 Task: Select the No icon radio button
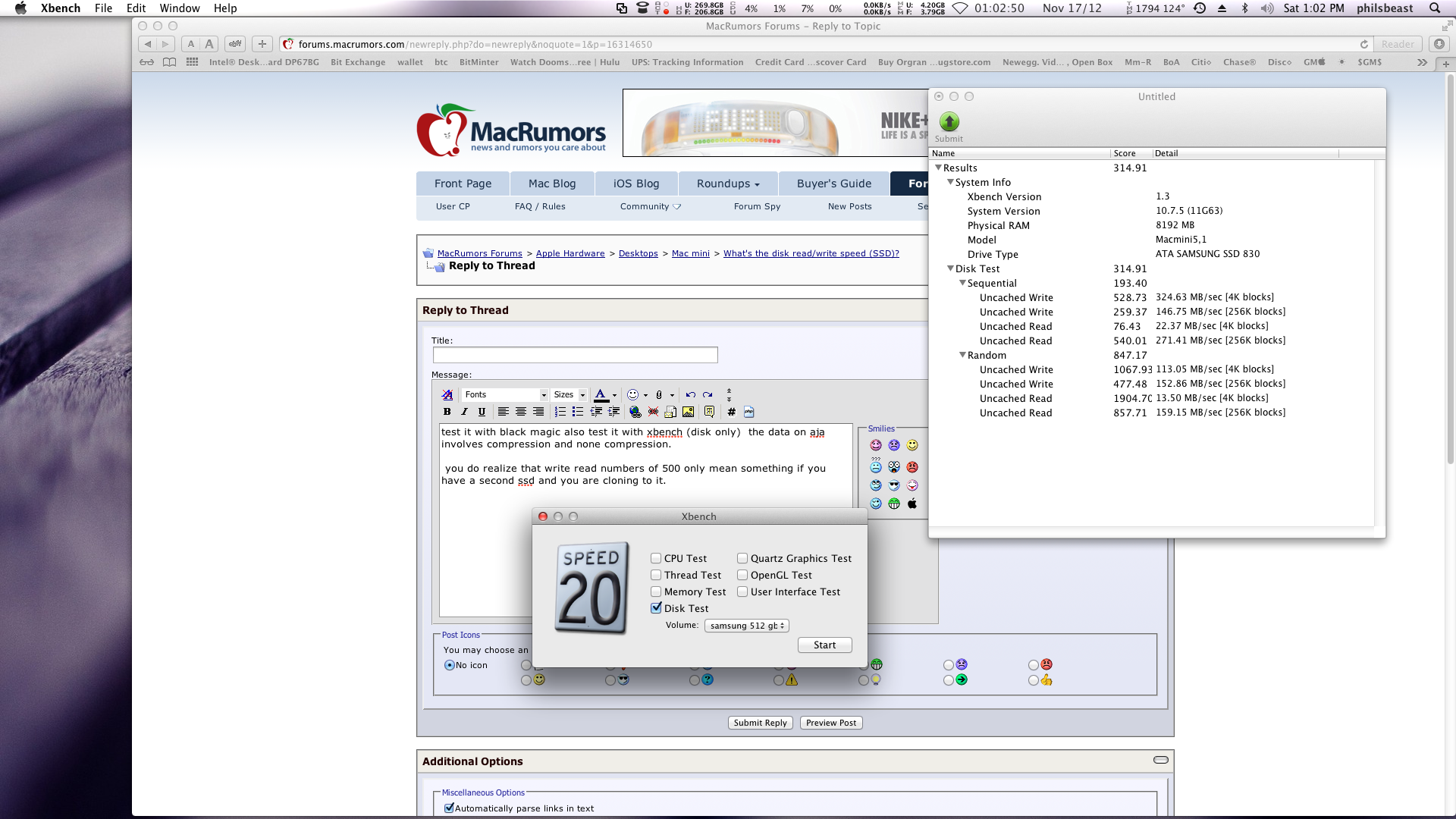click(x=450, y=665)
